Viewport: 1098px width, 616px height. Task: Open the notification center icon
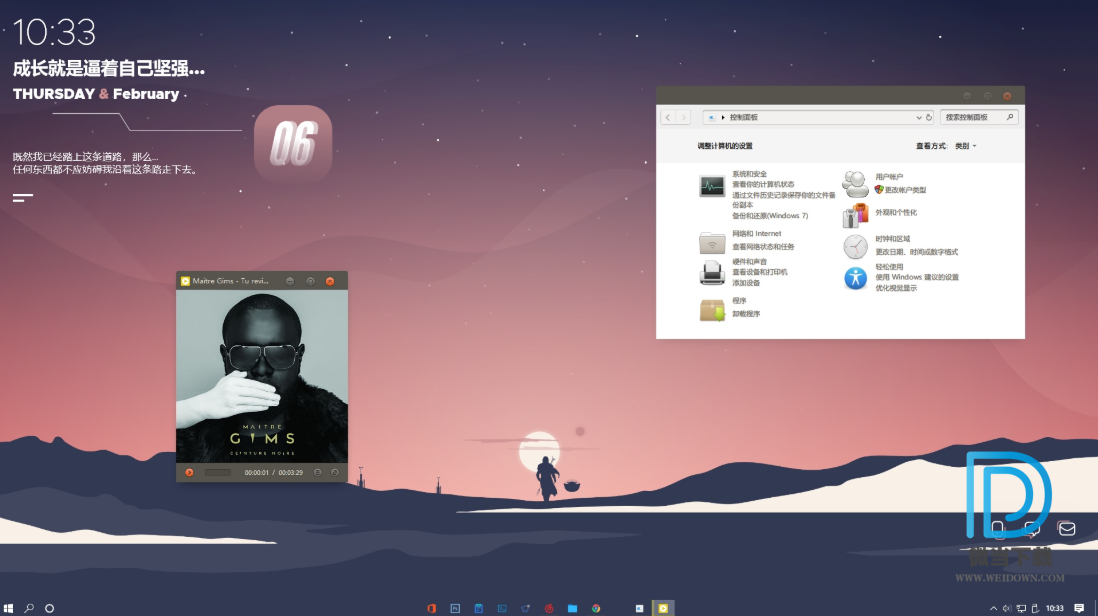[1079, 608]
